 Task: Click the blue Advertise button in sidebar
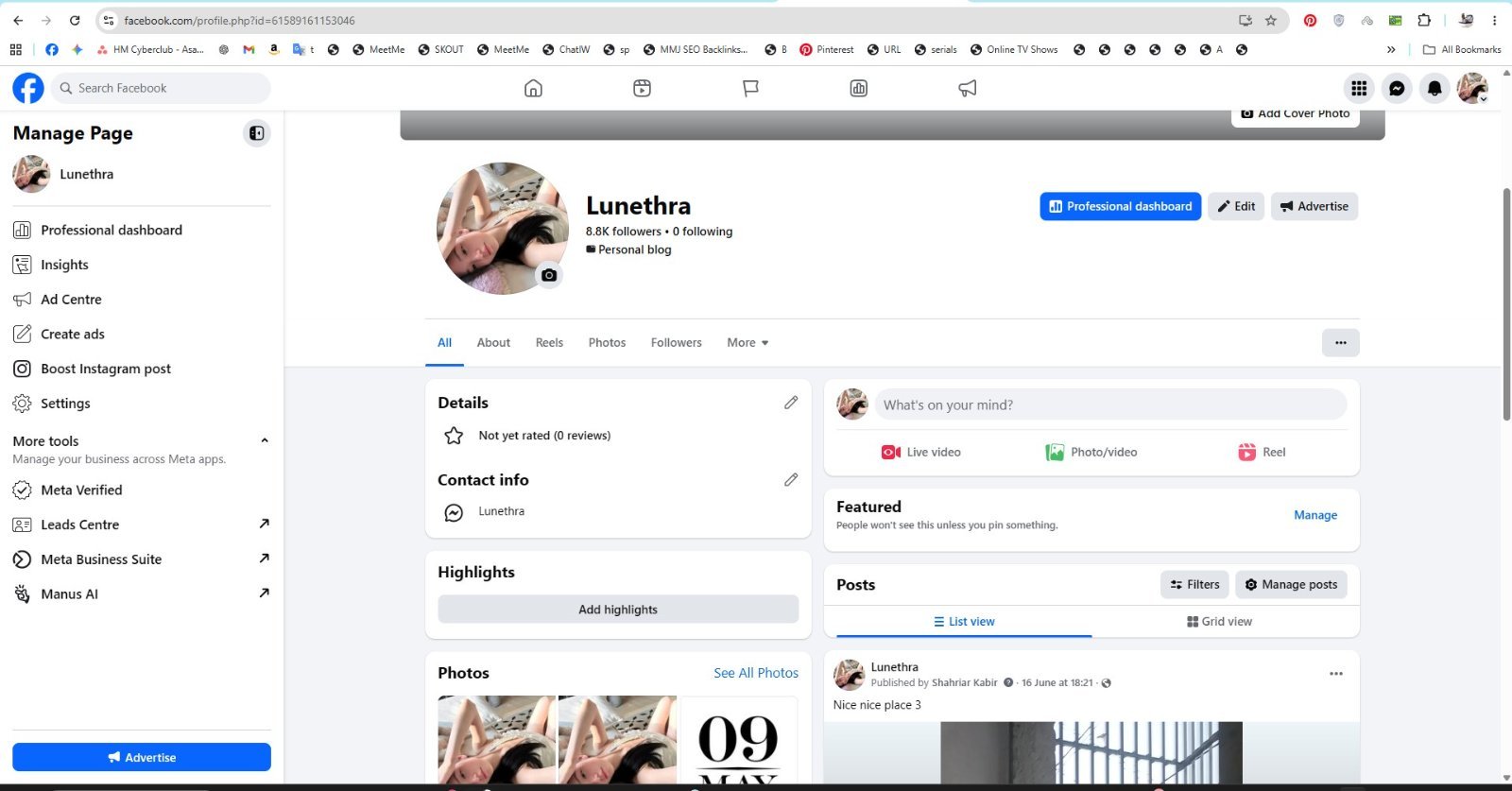pos(142,757)
